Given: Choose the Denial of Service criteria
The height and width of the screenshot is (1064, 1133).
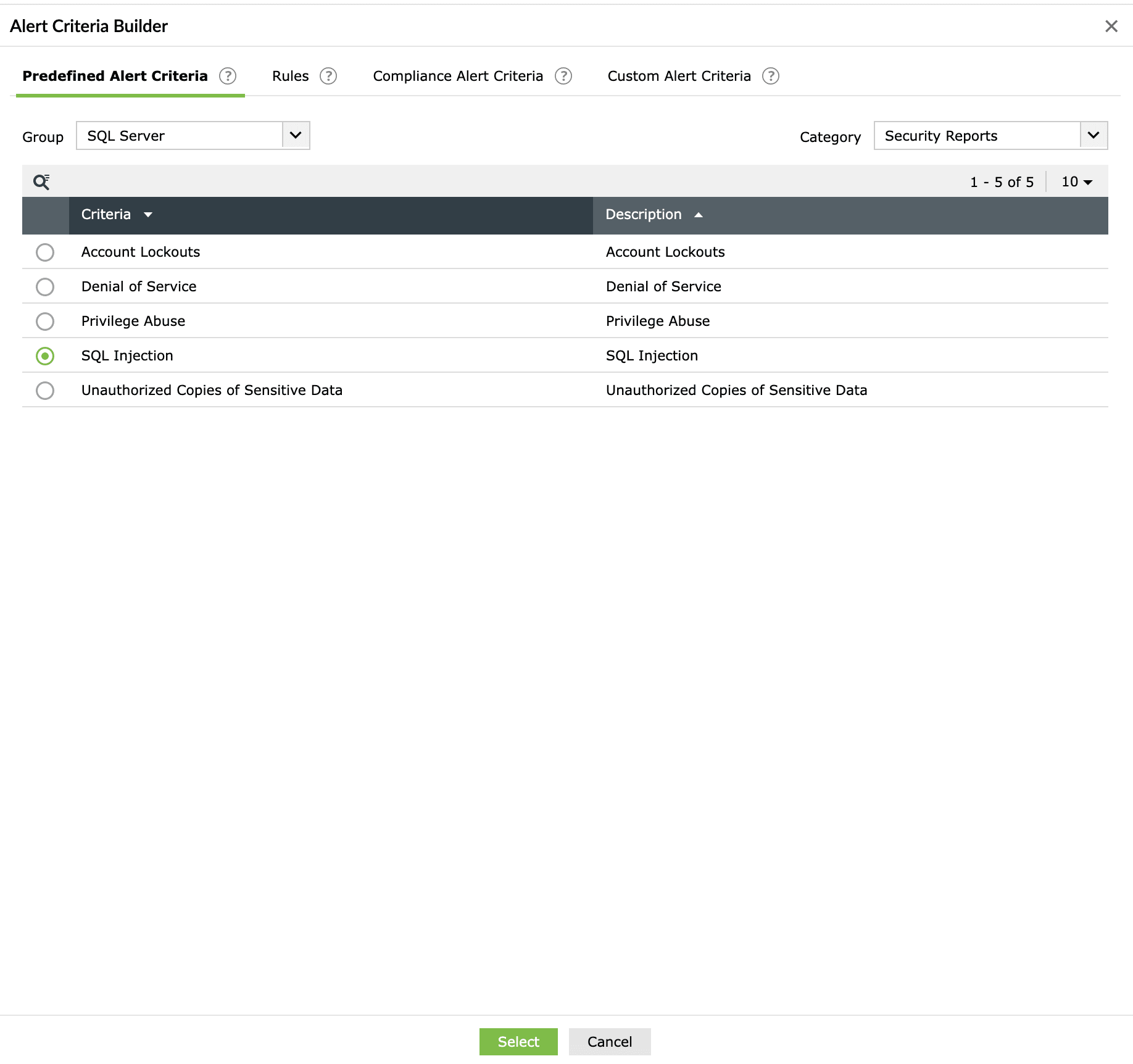Looking at the screenshot, I should point(44,287).
